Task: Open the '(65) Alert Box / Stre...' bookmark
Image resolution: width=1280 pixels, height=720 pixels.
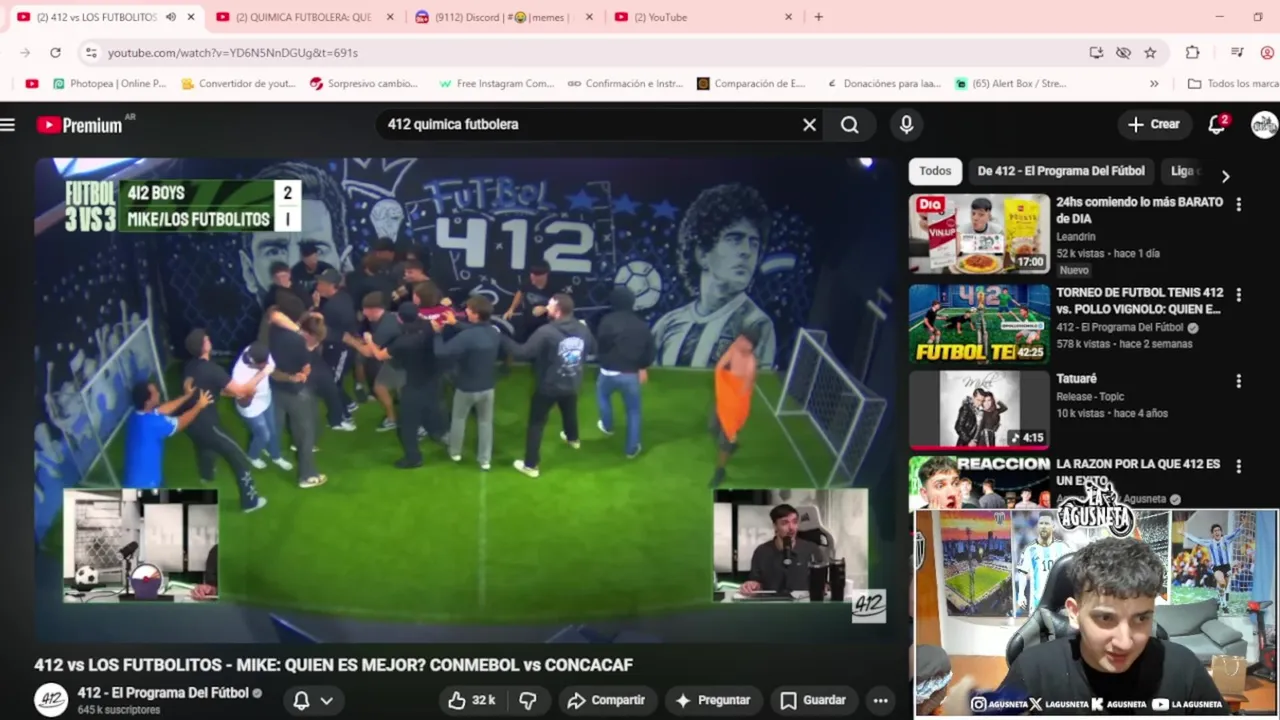Action: (1011, 84)
